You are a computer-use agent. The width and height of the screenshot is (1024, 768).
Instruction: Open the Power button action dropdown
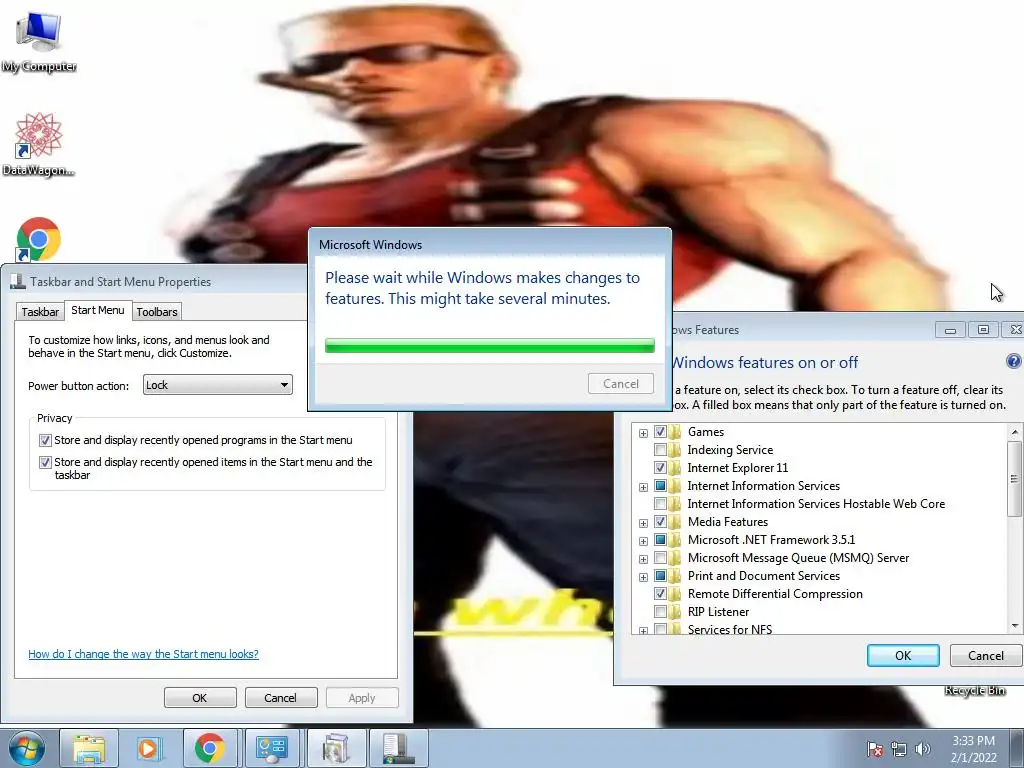tap(217, 385)
